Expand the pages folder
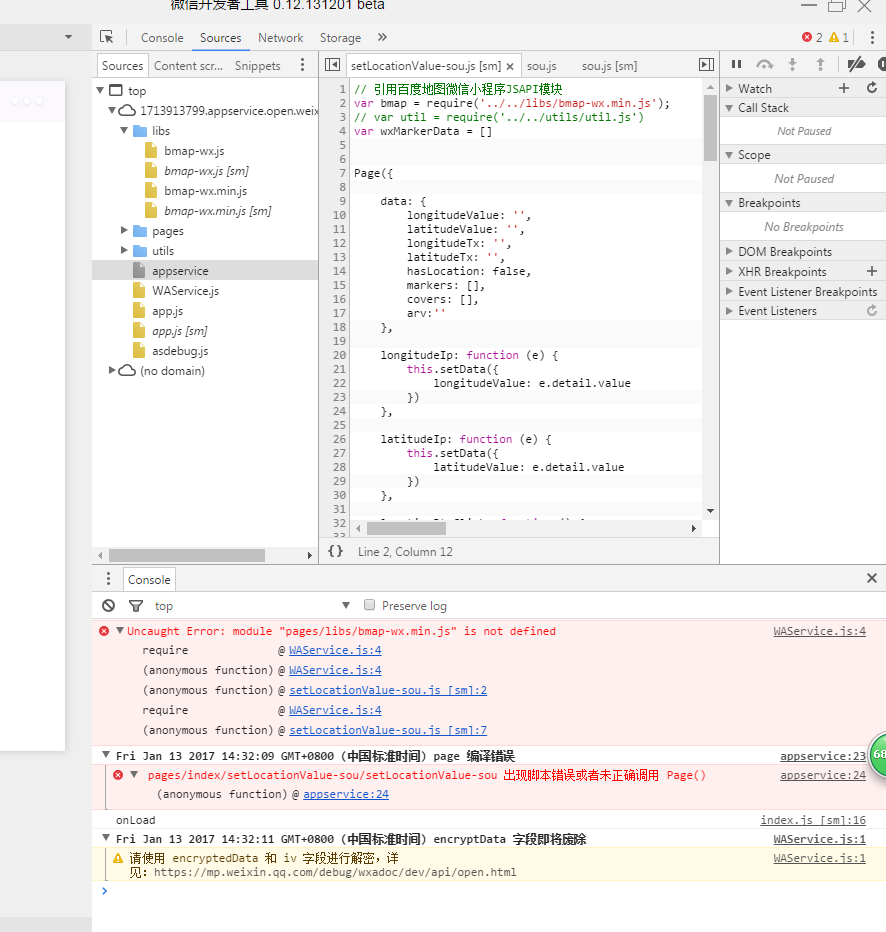 point(126,231)
